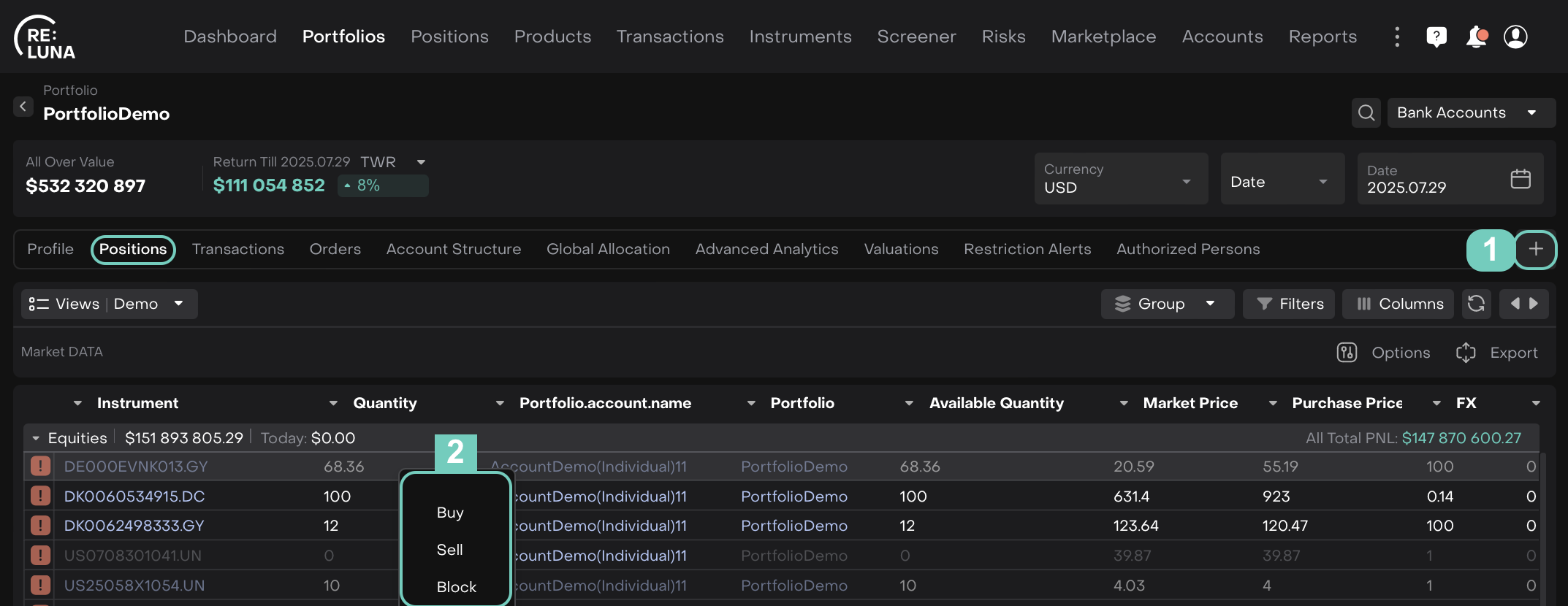Image resolution: width=1568 pixels, height=606 pixels.
Task: Open the help chat icon
Action: [x=1436, y=37]
